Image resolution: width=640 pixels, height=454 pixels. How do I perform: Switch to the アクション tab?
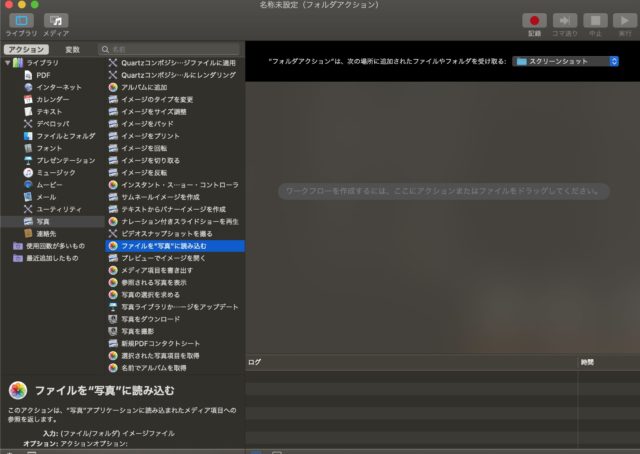click(27, 49)
